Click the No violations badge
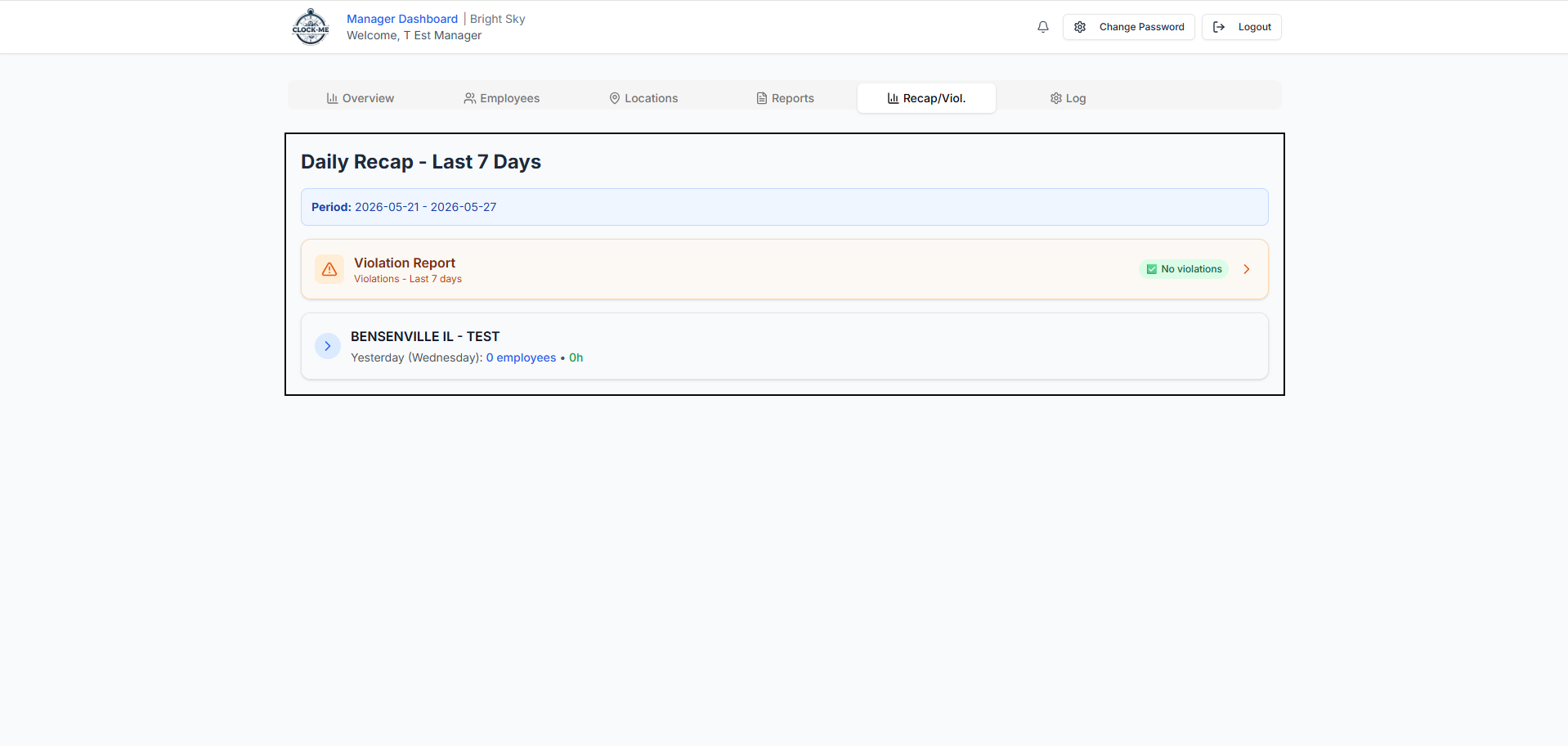1568x746 pixels. pyautogui.click(x=1183, y=269)
